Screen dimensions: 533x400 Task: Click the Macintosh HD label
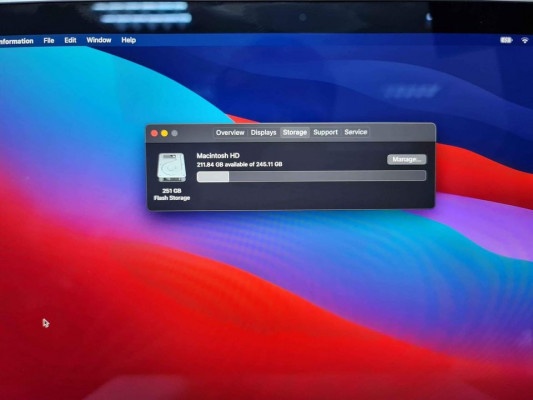(x=218, y=156)
